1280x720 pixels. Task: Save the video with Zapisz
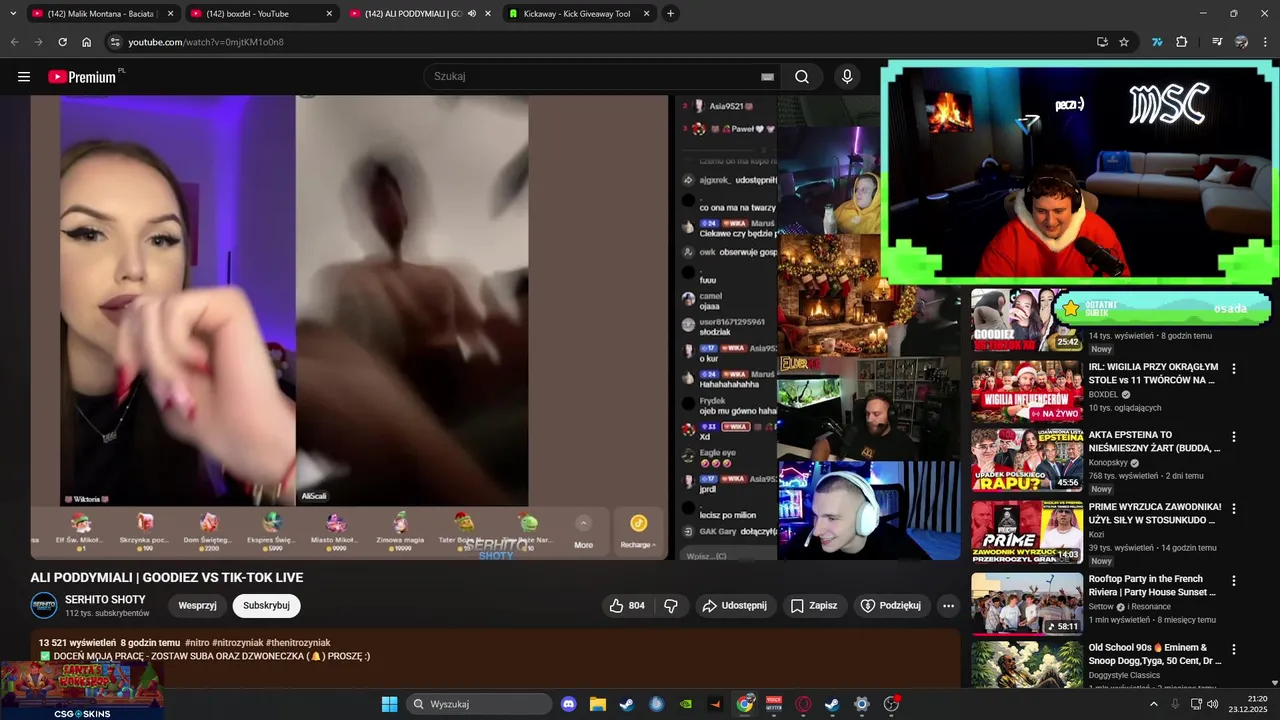[x=813, y=605]
